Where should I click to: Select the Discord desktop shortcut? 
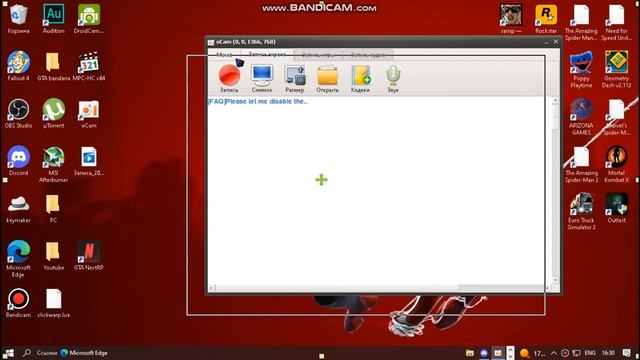pos(18,161)
